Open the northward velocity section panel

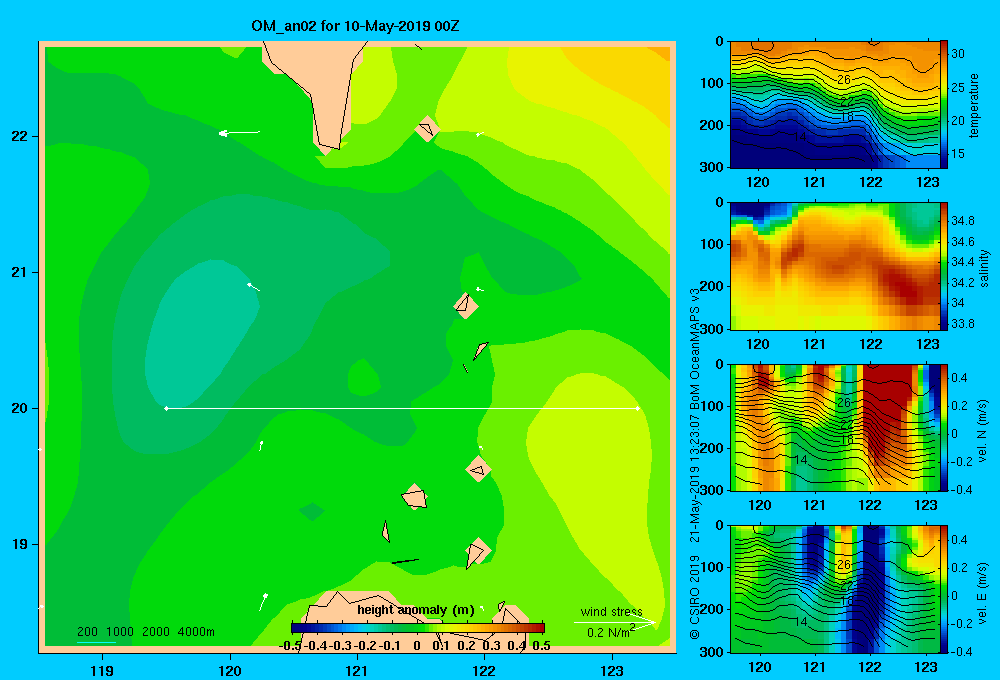pyautogui.click(x=834, y=427)
